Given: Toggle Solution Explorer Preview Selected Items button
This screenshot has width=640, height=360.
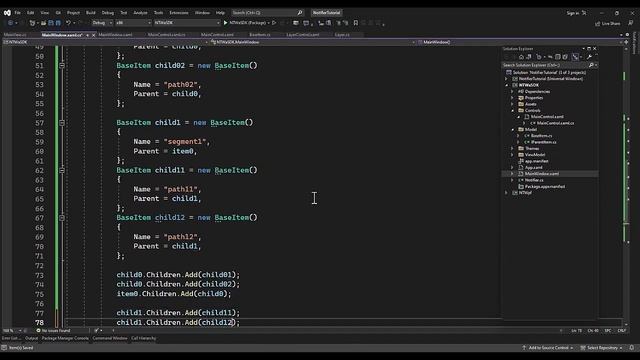Looking at the screenshot, I should coord(576,57).
